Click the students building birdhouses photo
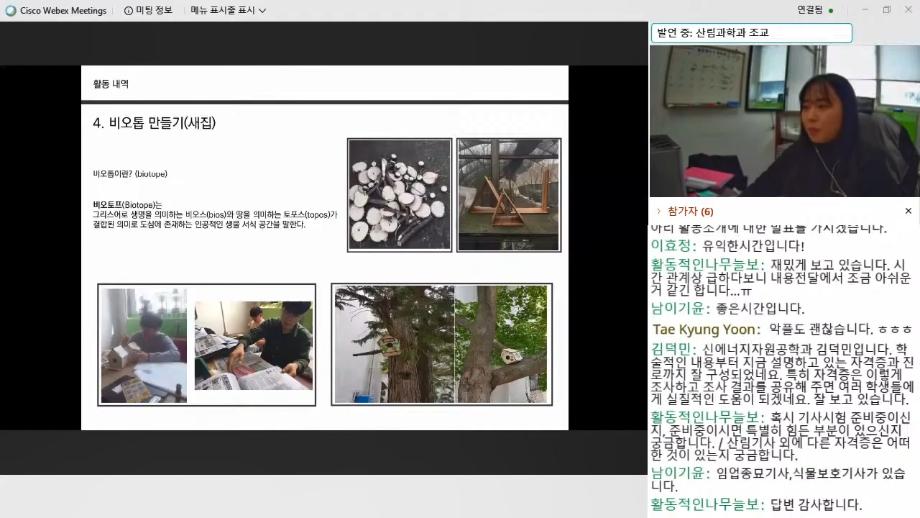This screenshot has width=920, height=518. click(207, 344)
